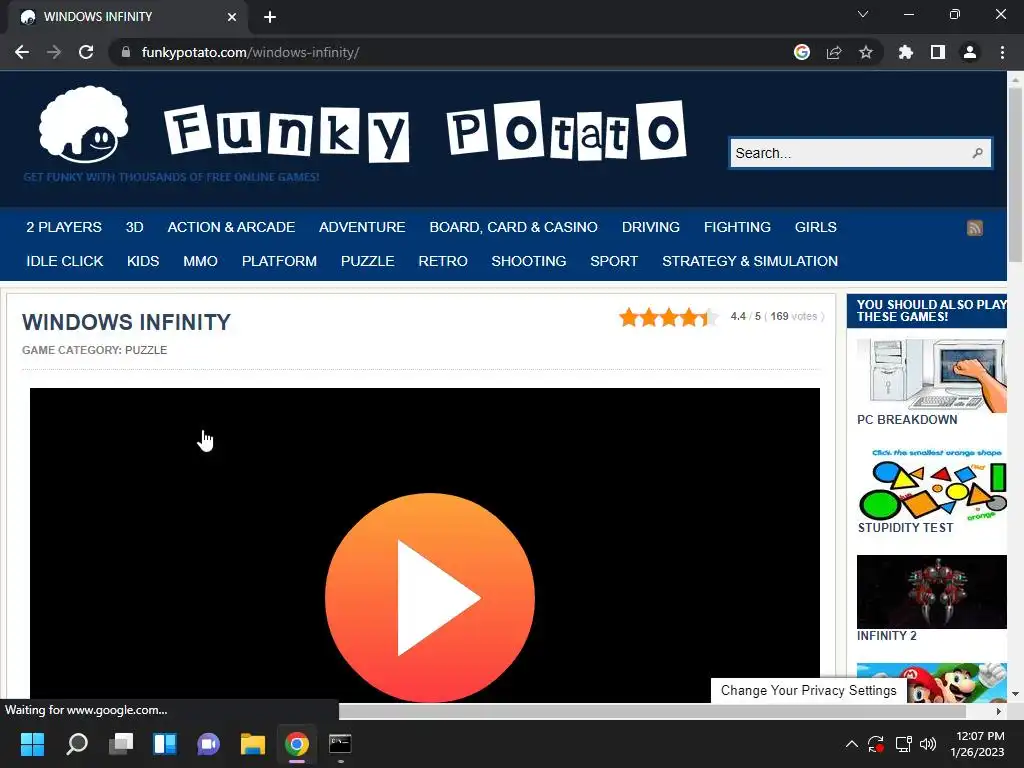1024x768 pixels.
Task: Browse the STRATEGY & SIMULATION category
Action: (x=750, y=261)
